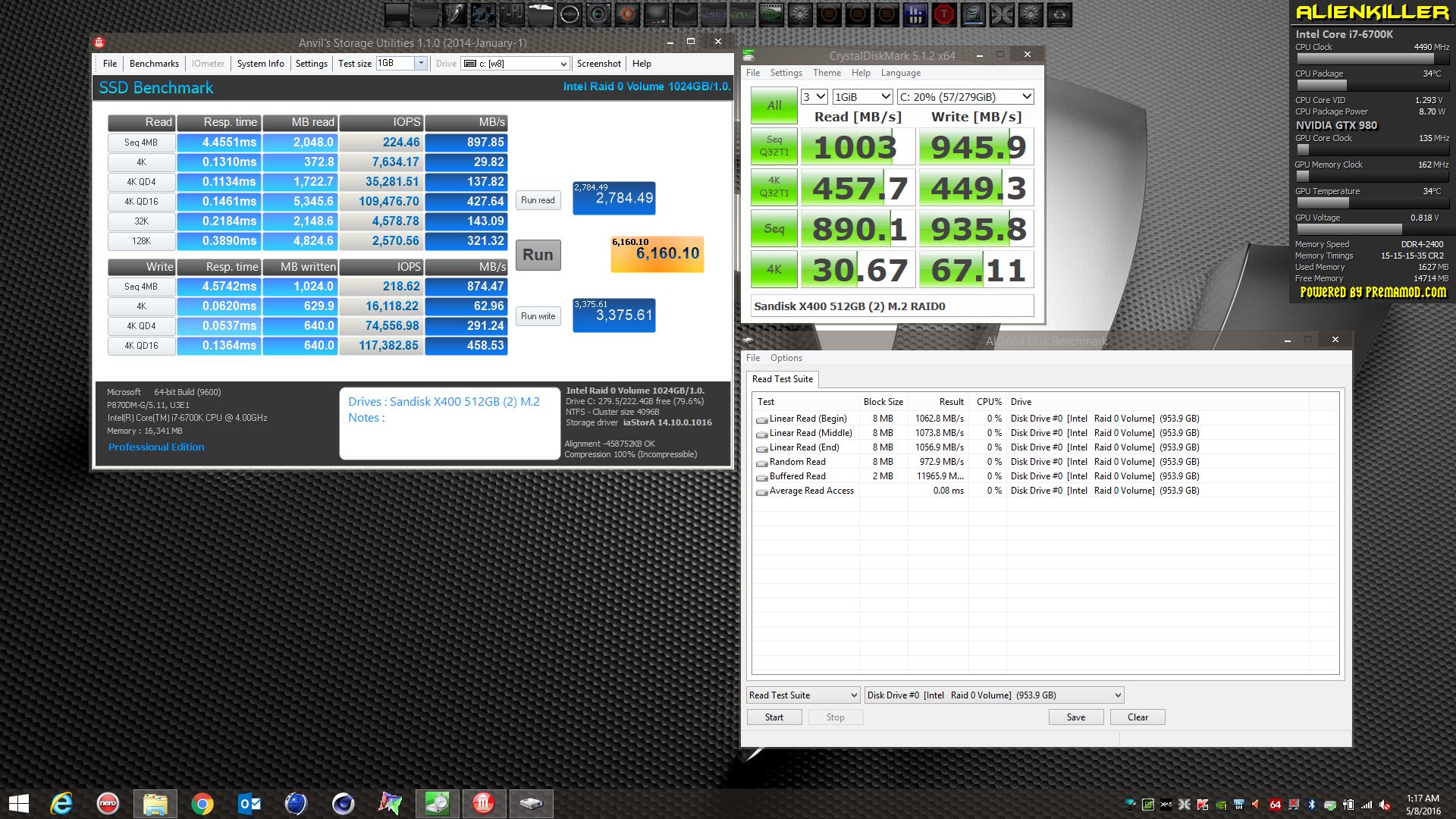This screenshot has width=1456, height=819.
Task: Open the Test size 1GB dropdown
Action: pos(420,64)
